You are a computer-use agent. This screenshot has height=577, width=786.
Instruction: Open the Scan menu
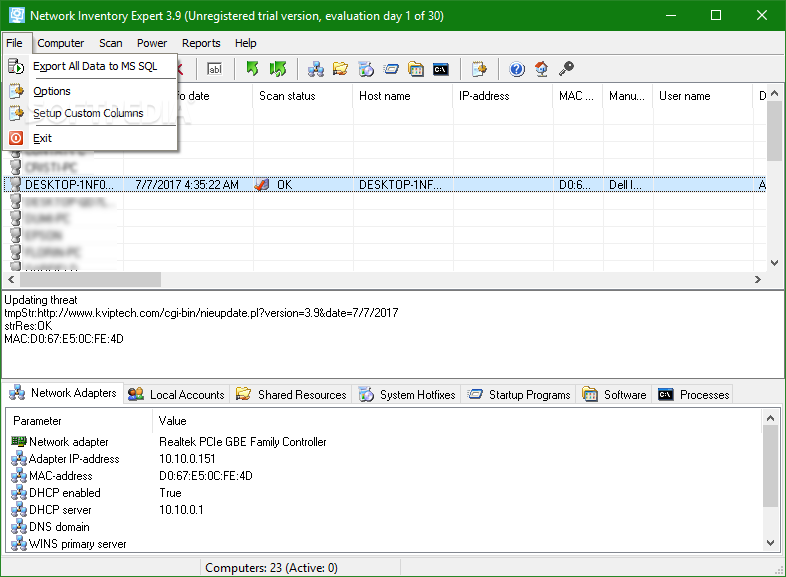pyautogui.click(x=111, y=43)
